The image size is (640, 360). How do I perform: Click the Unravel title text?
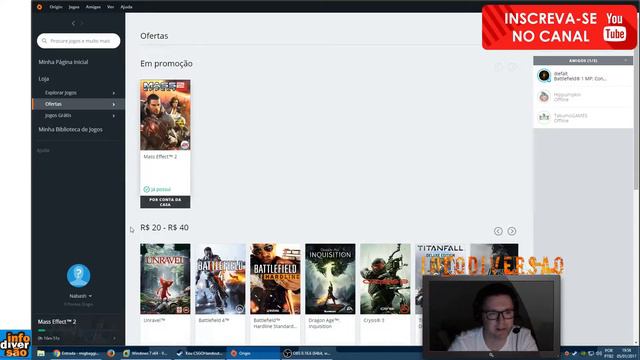tap(154, 320)
